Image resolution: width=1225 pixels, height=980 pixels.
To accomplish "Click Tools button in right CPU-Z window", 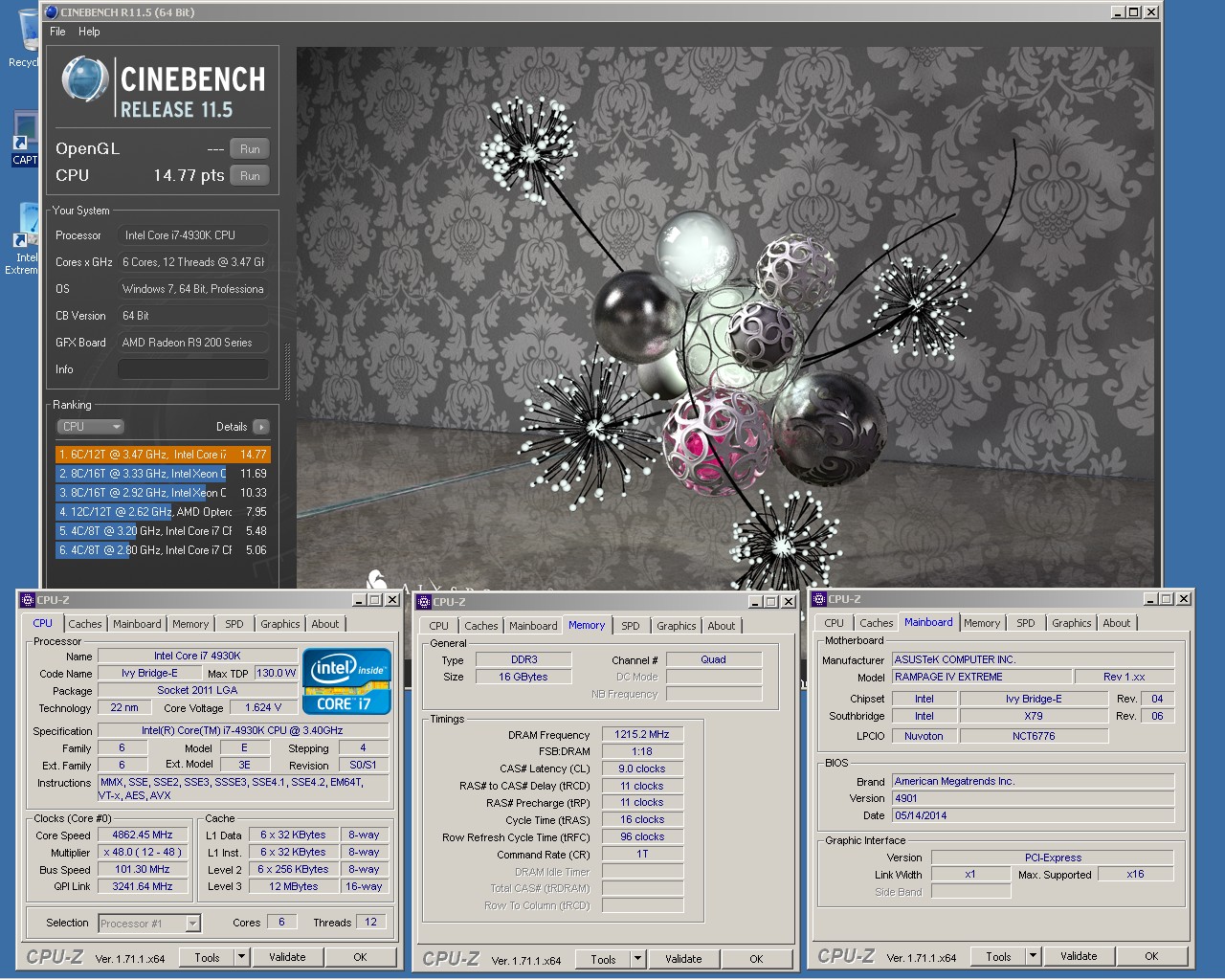I will point(998,956).
